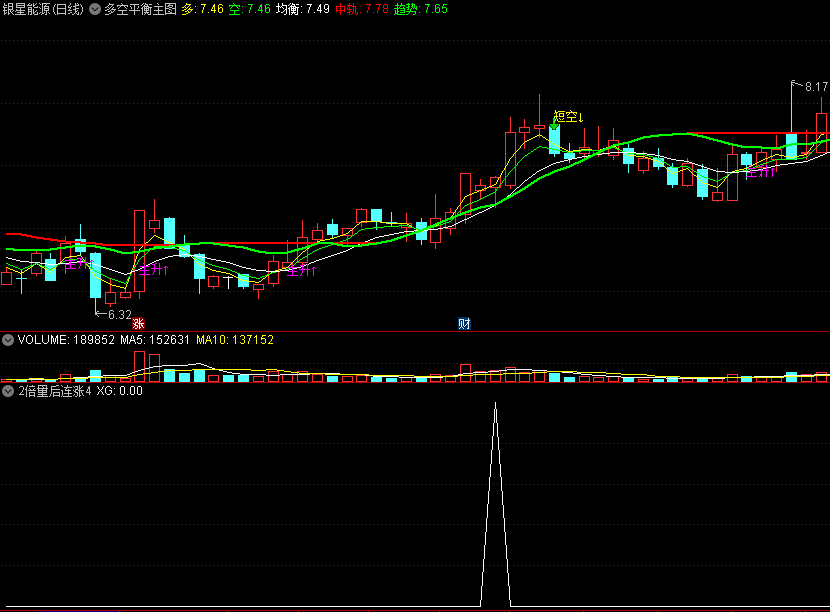Image resolution: width=830 pixels, height=612 pixels.
Task: Open the main chart indicator dropdown arrow
Action: click(x=95, y=9)
